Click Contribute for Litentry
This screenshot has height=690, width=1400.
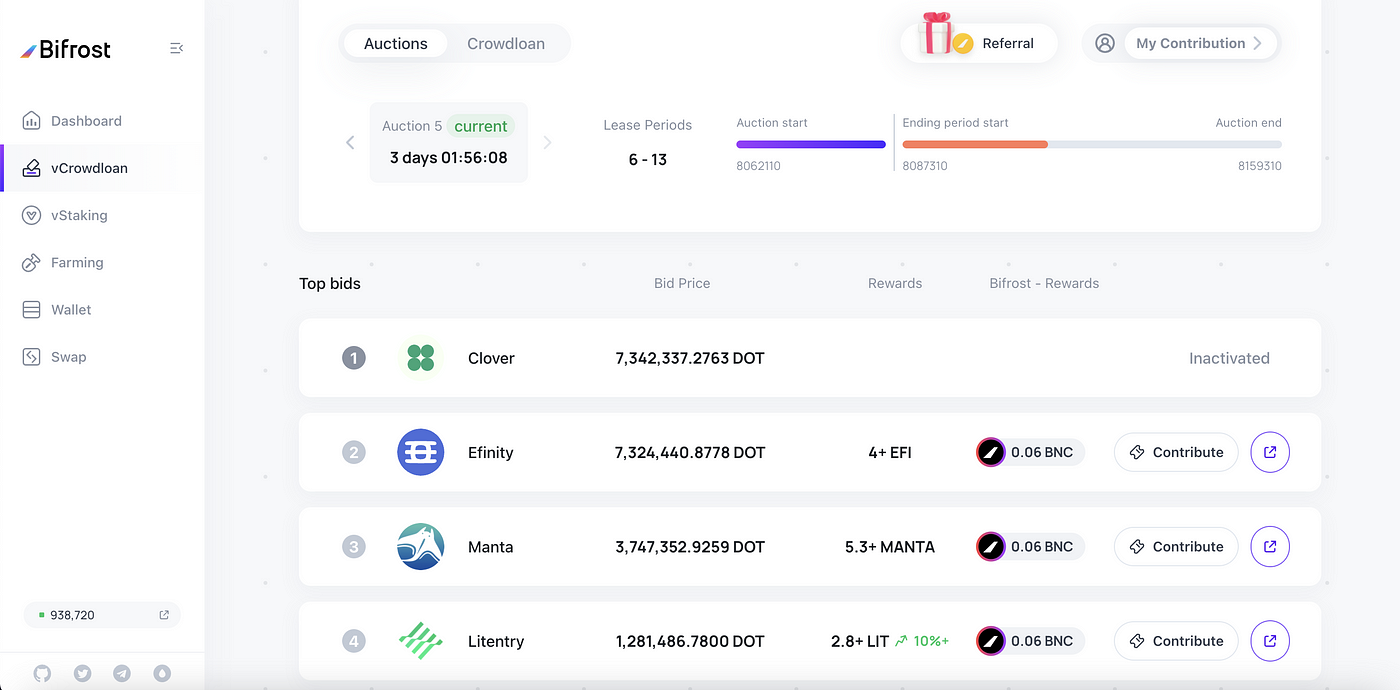click(x=1176, y=641)
